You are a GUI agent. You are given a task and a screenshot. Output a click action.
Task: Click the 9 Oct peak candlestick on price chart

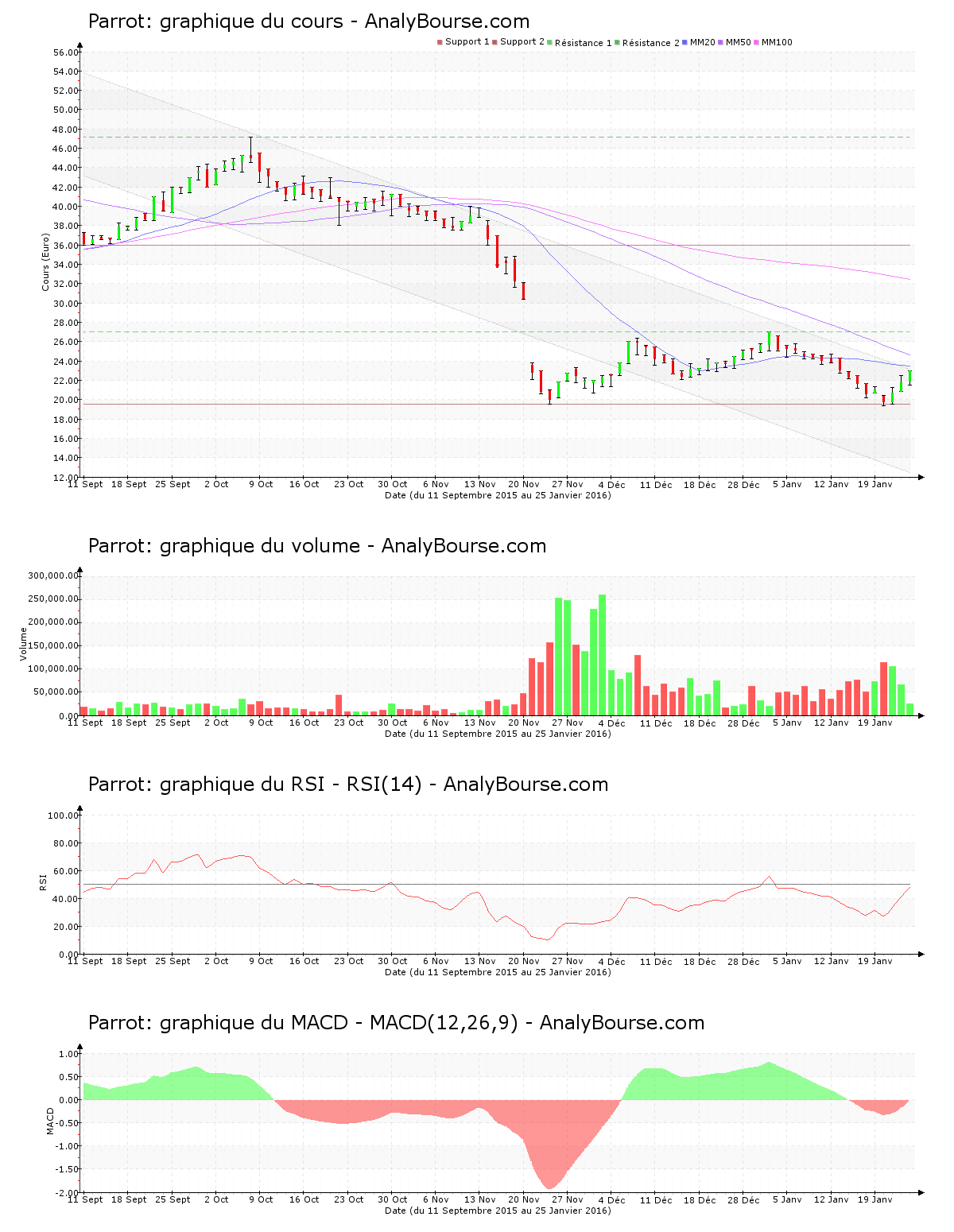tap(250, 151)
